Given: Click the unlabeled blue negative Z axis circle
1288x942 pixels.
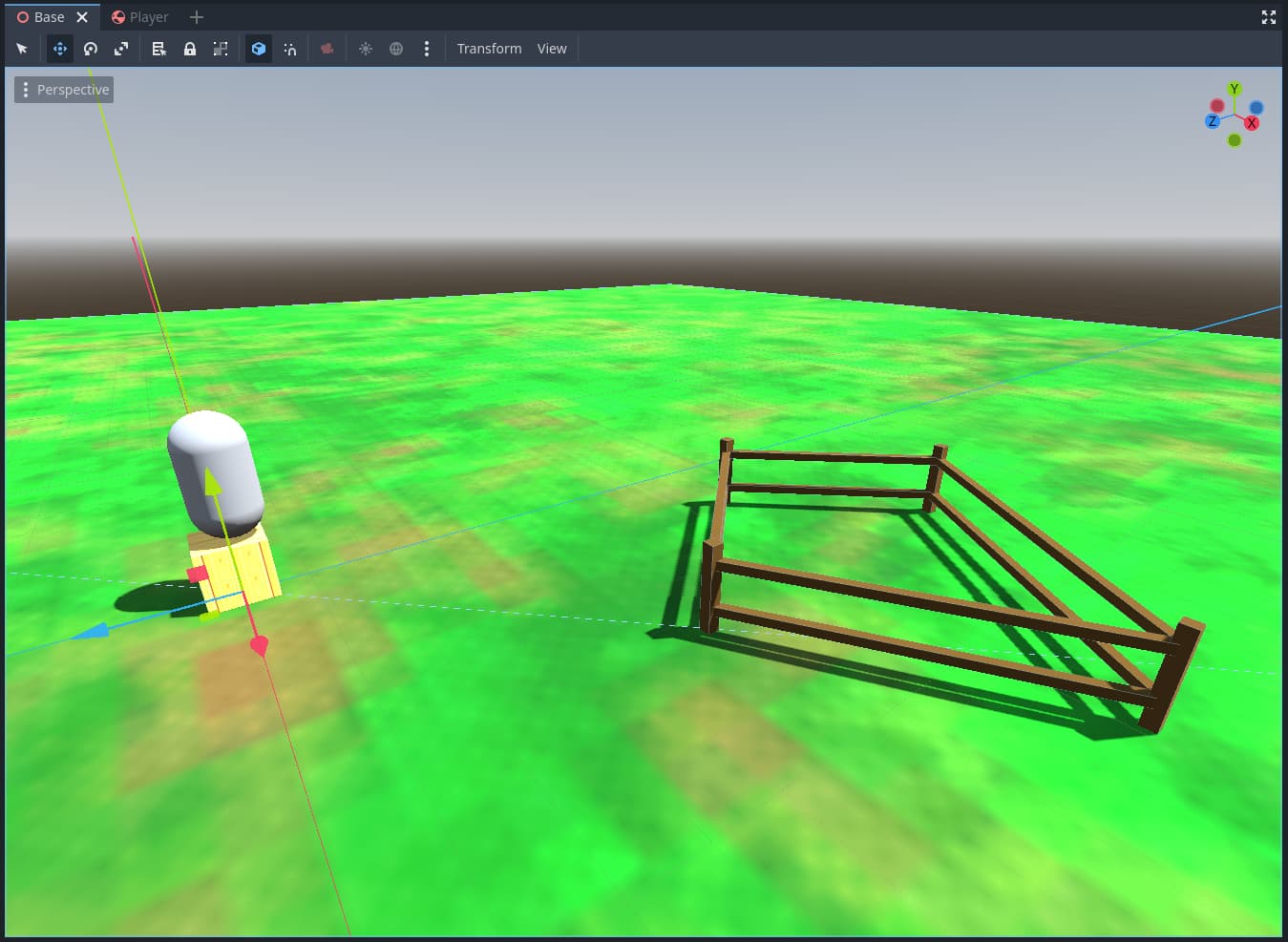Looking at the screenshot, I should click(x=1256, y=108).
